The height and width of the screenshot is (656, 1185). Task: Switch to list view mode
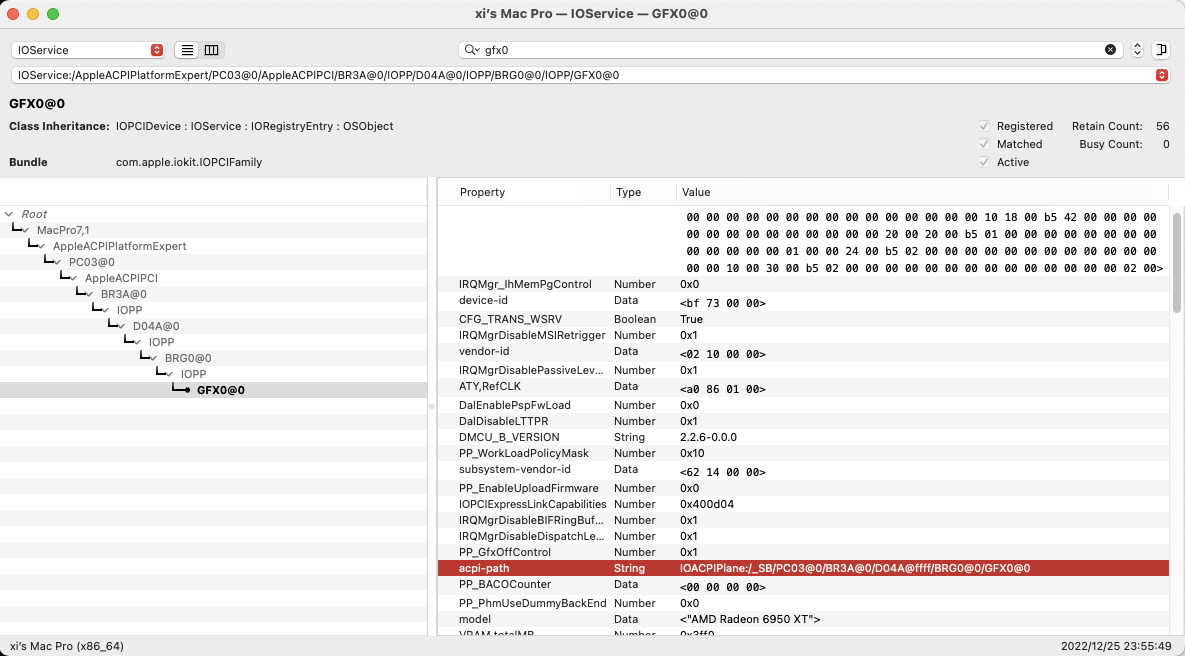187,50
